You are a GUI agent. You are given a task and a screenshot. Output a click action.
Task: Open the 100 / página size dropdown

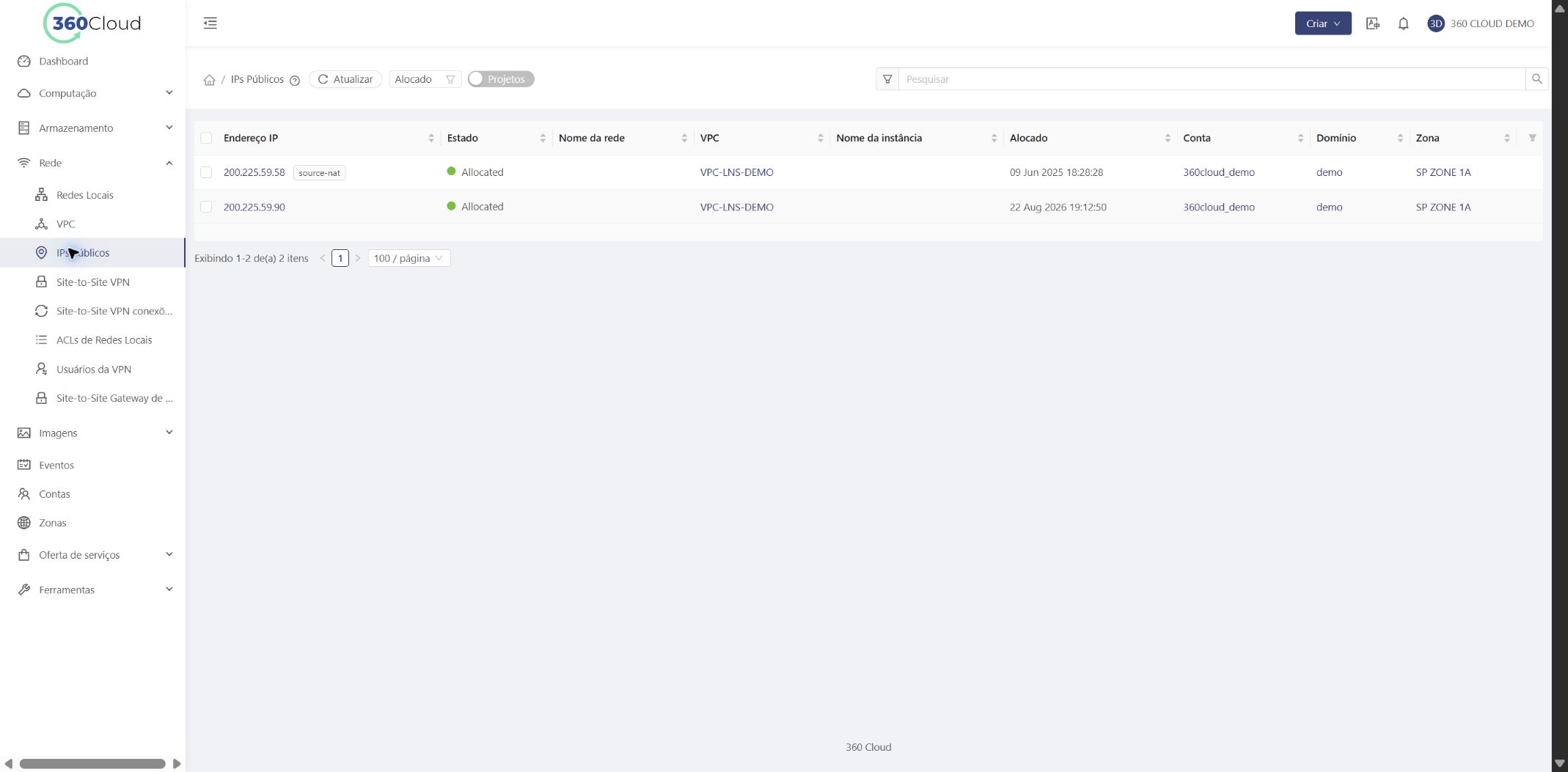(409, 258)
